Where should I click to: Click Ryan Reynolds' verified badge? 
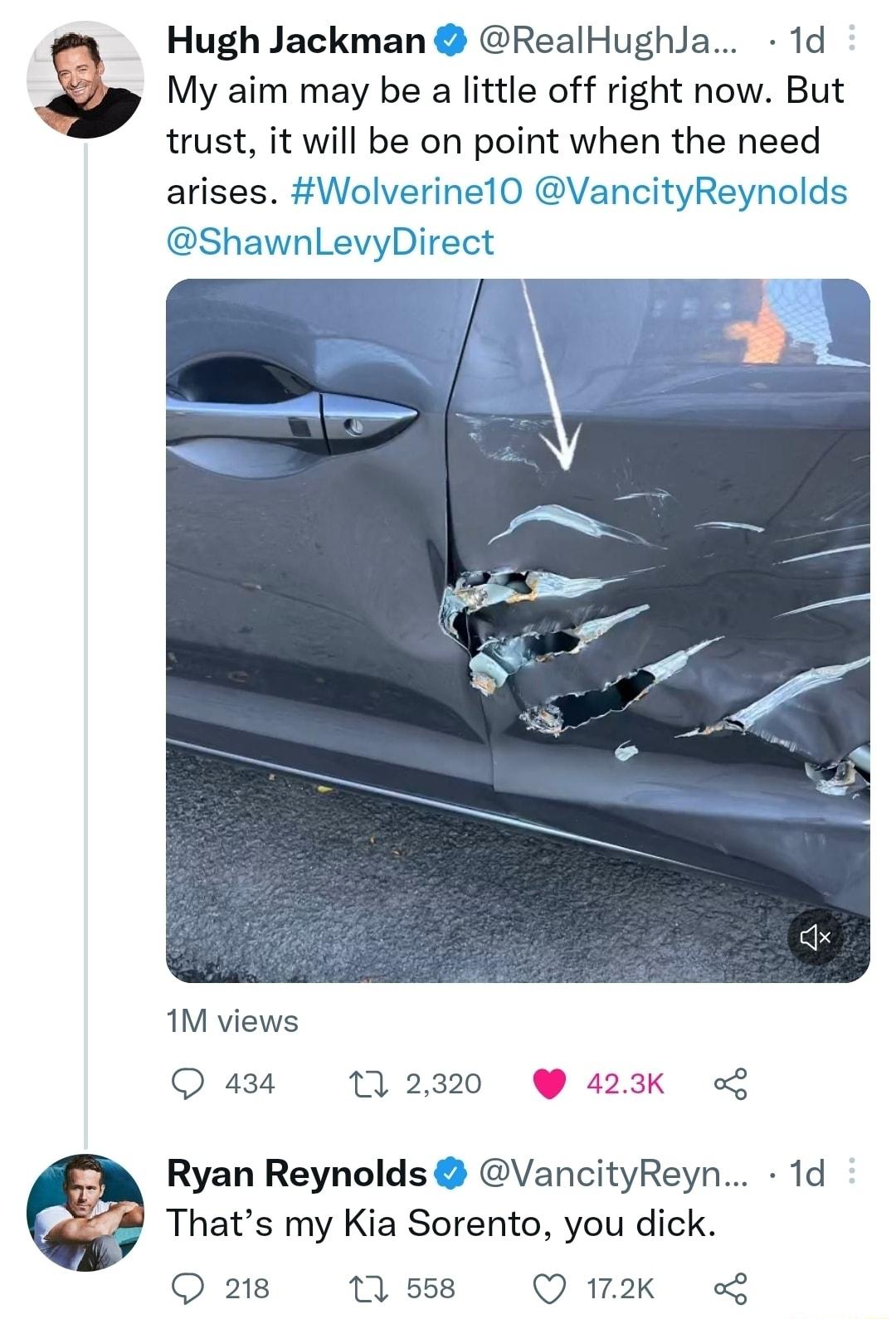pyautogui.click(x=449, y=1173)
